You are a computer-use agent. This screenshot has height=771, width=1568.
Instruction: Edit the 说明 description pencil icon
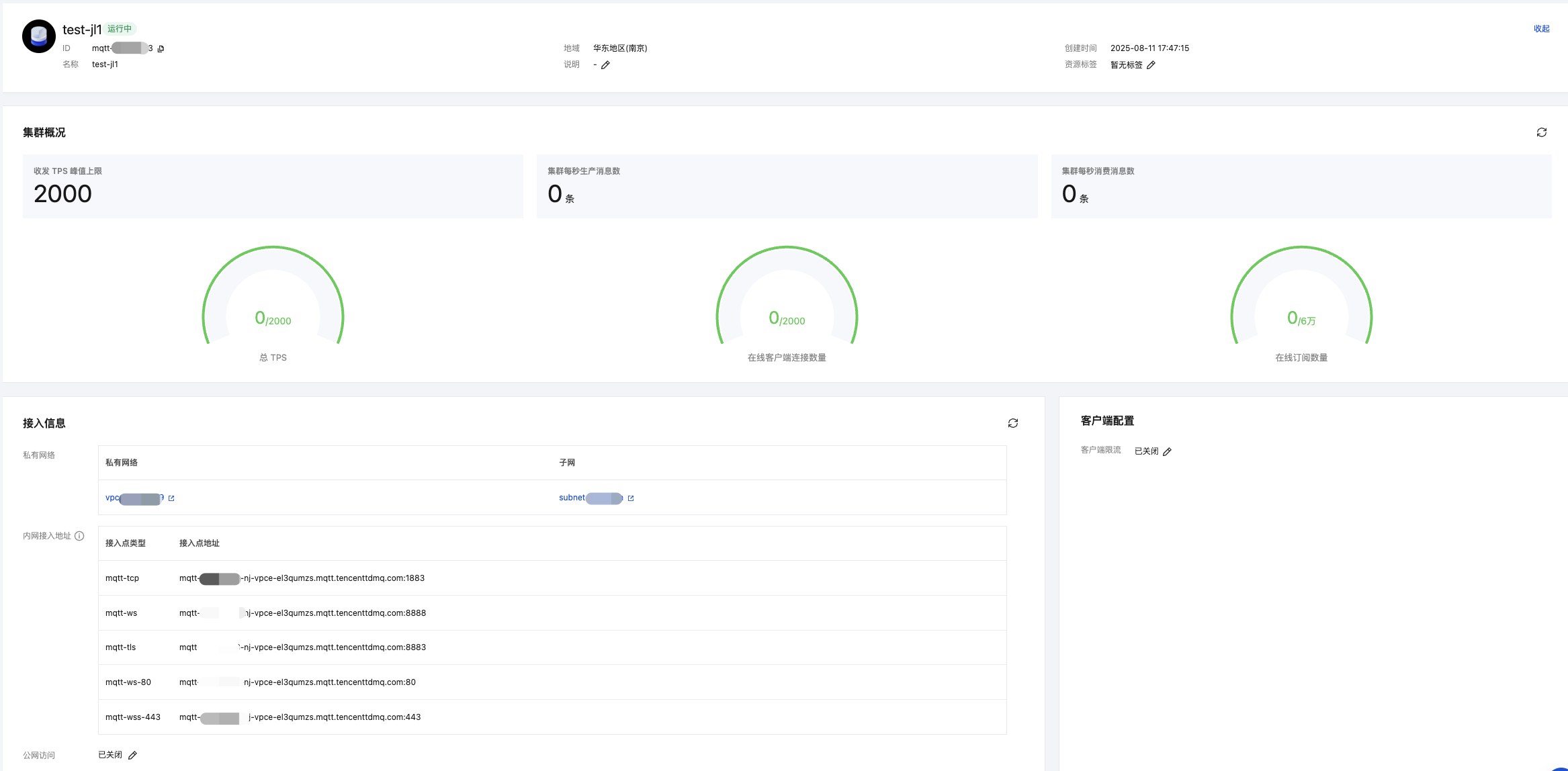605,65
